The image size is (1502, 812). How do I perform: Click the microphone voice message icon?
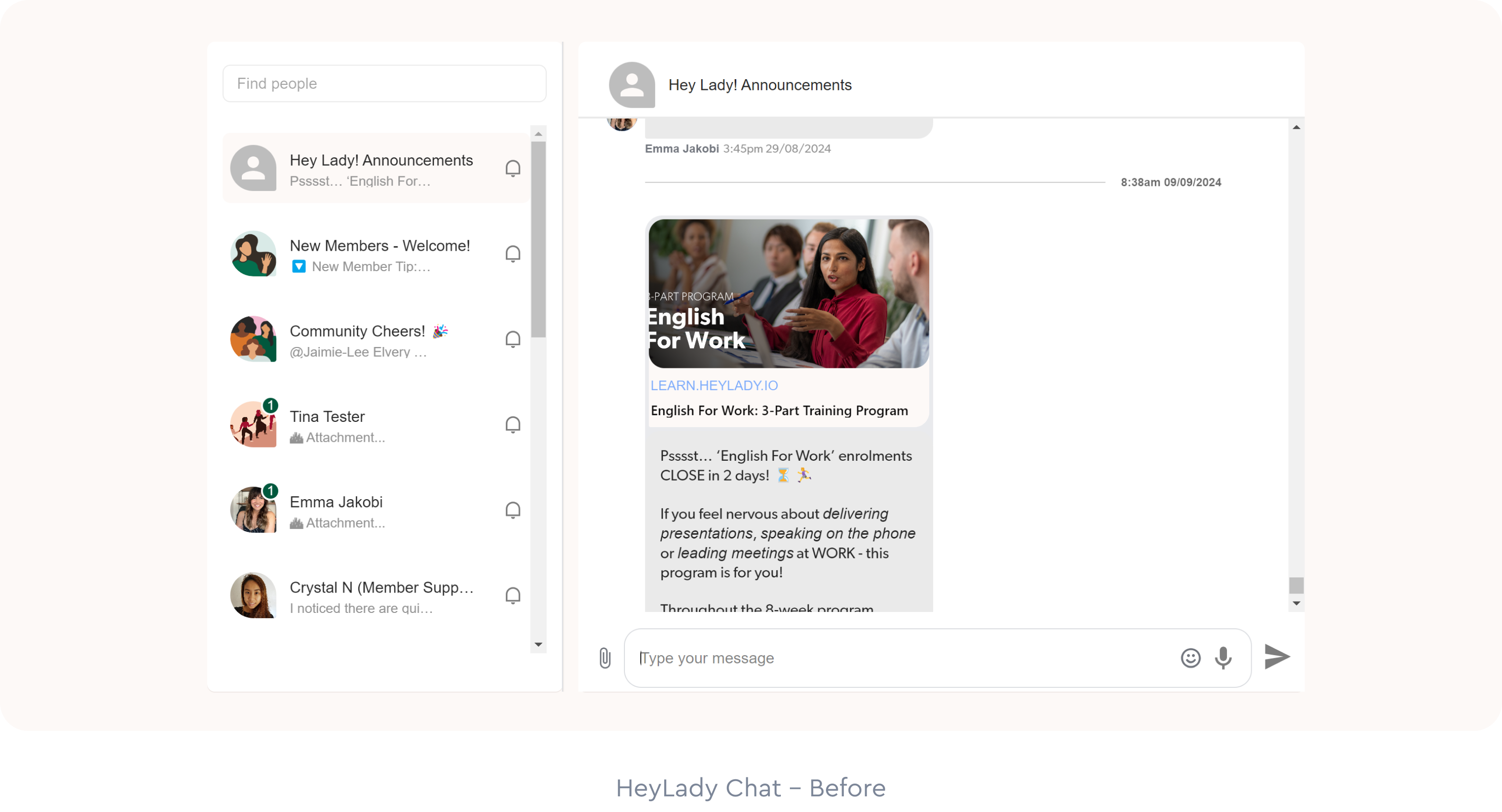pyautogui.click(x=1223, y=657)
